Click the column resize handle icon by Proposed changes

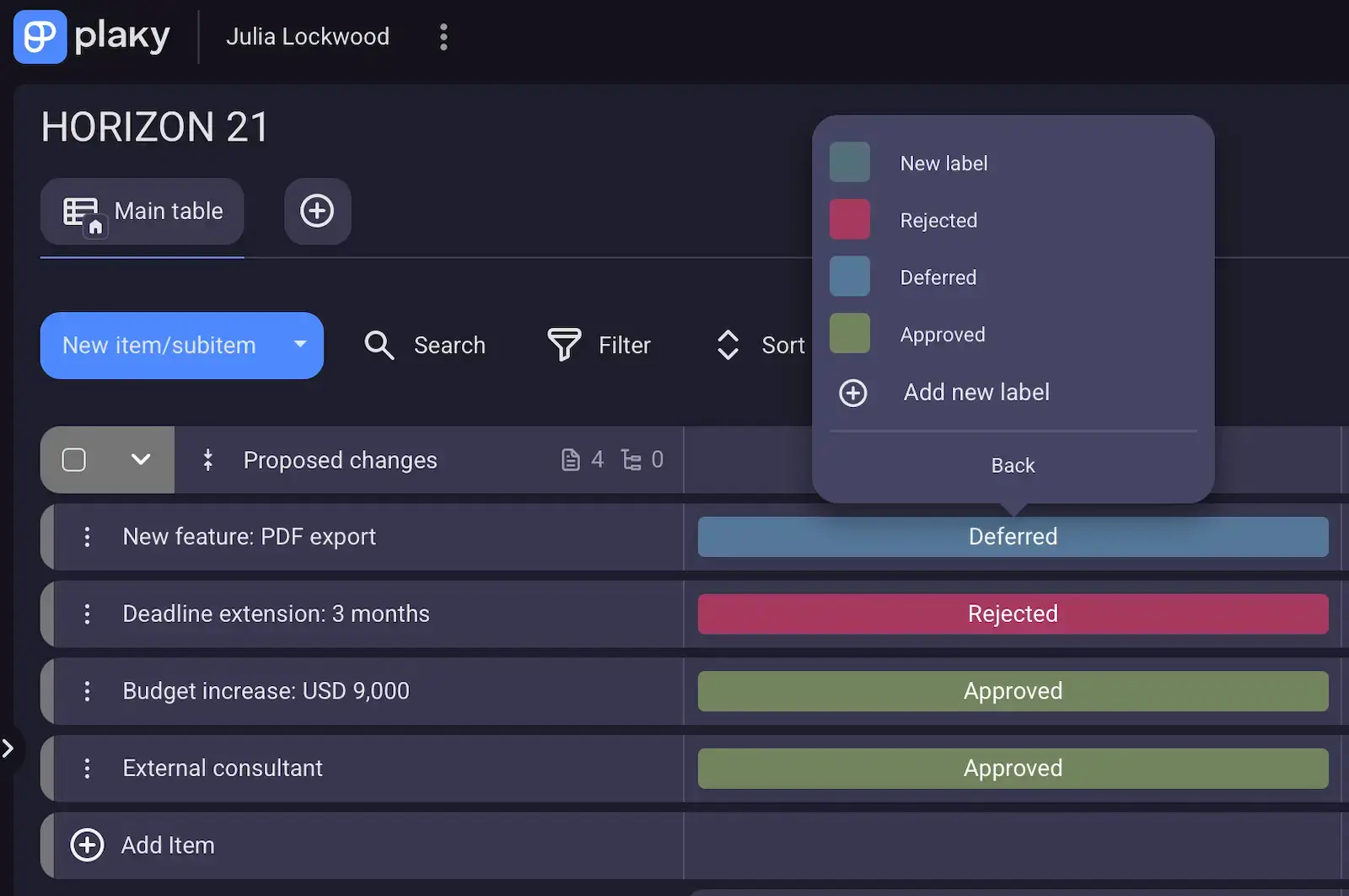point(207,460)
